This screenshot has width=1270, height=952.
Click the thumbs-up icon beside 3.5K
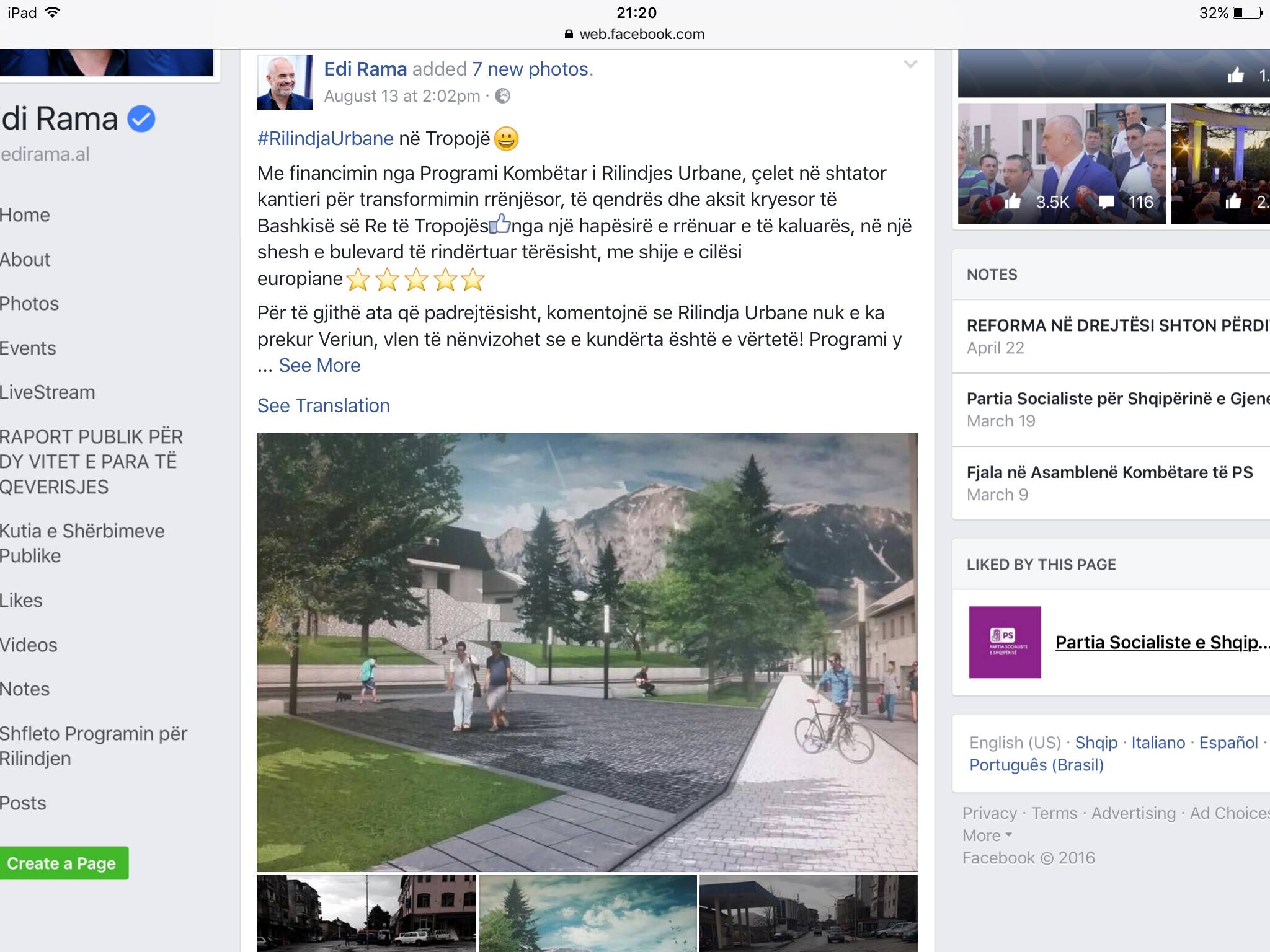[x=1013, y=201]
